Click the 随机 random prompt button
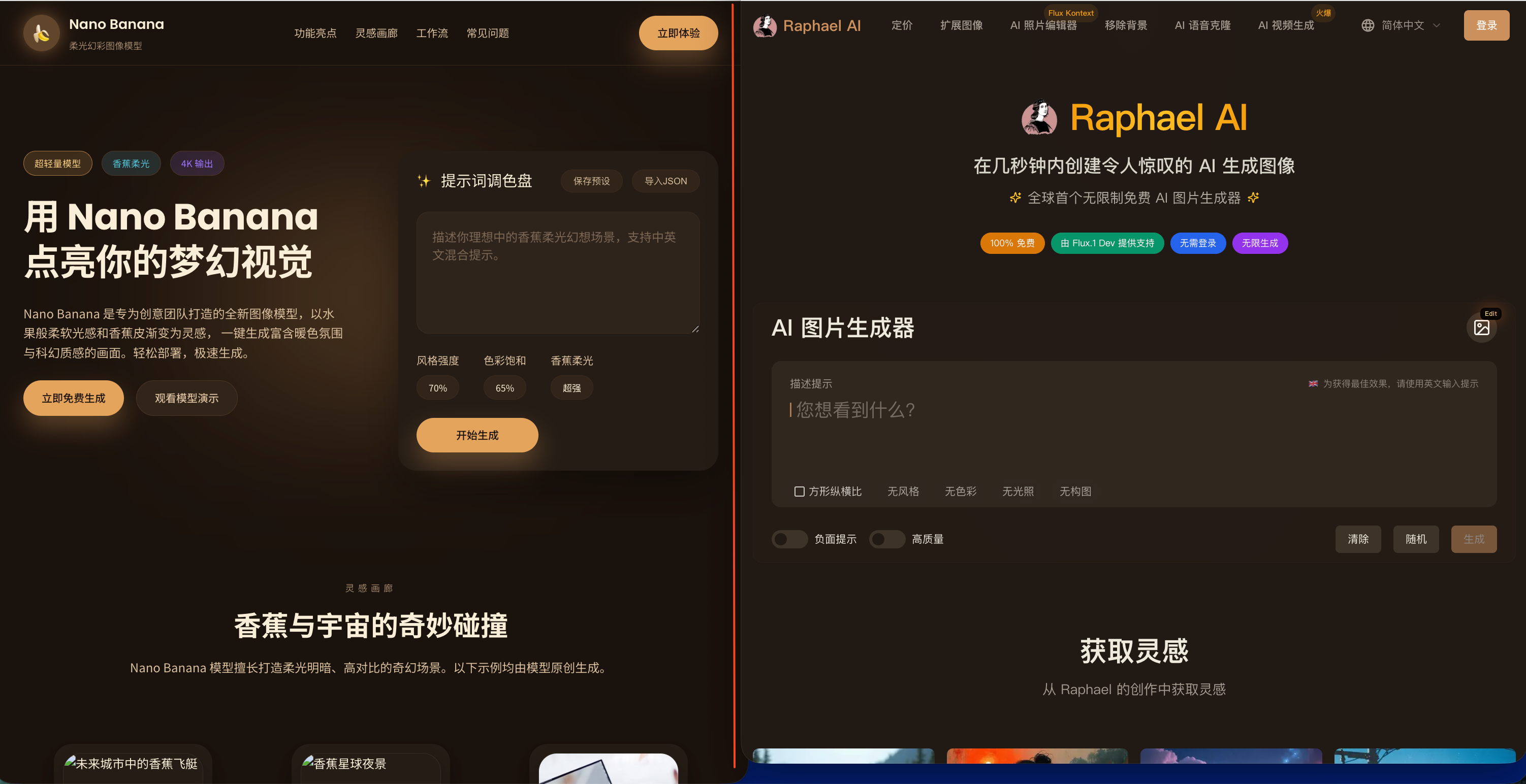The image size is (1526, 784). tap(1415, 539)
